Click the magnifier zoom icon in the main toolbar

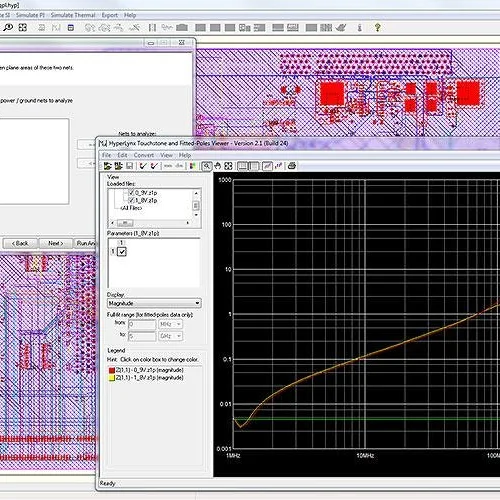8,27
